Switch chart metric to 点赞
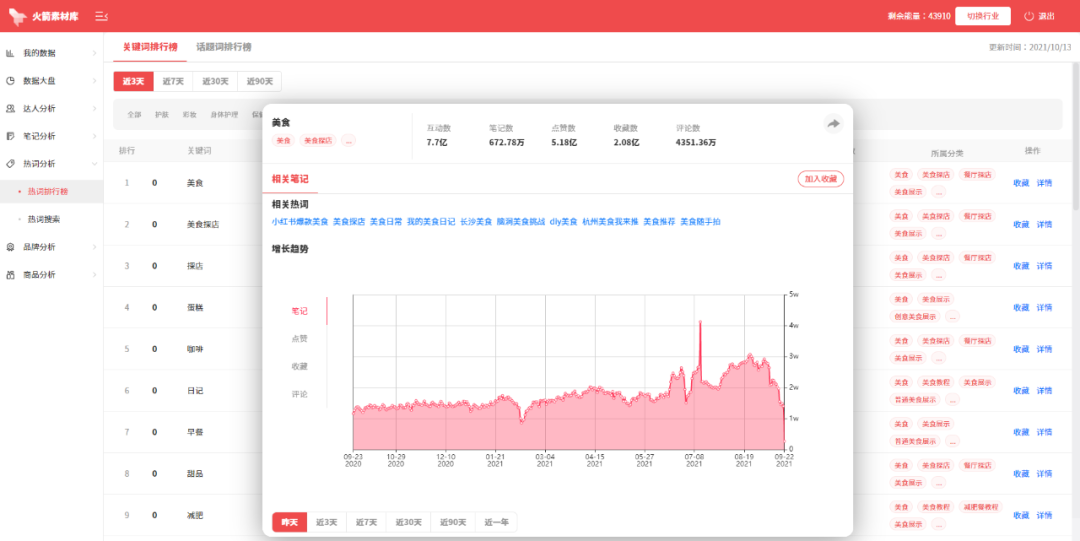 coord(300,339)
